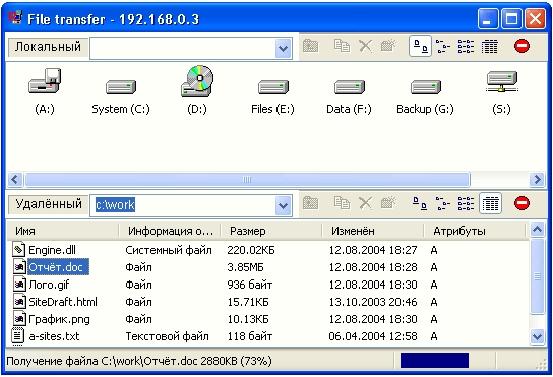This screenshot has width=553, height=377.
Task: Click the status text Получение файла
Action: click(x=53, y=361)
